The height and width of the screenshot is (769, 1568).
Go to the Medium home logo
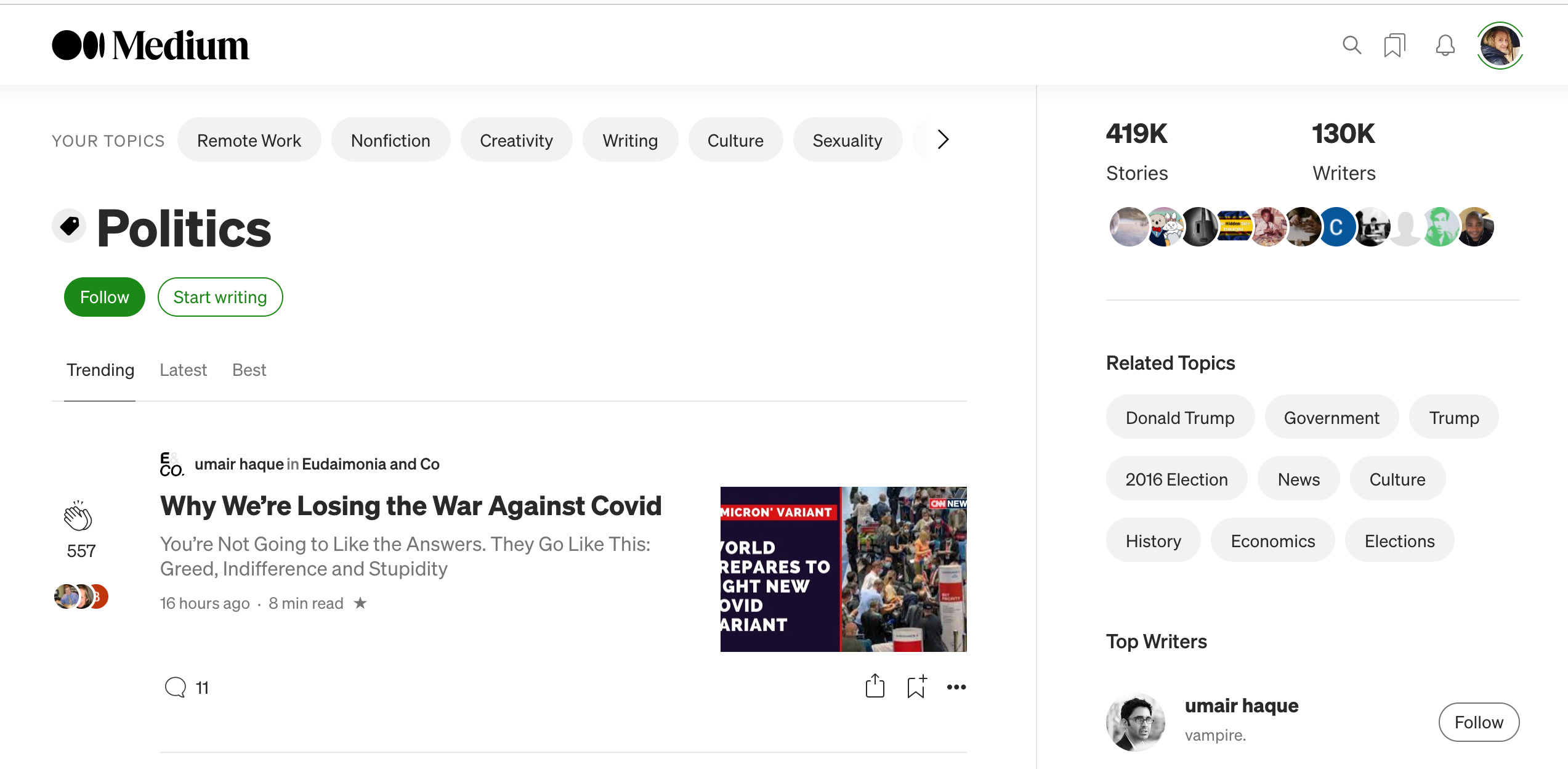150,46
